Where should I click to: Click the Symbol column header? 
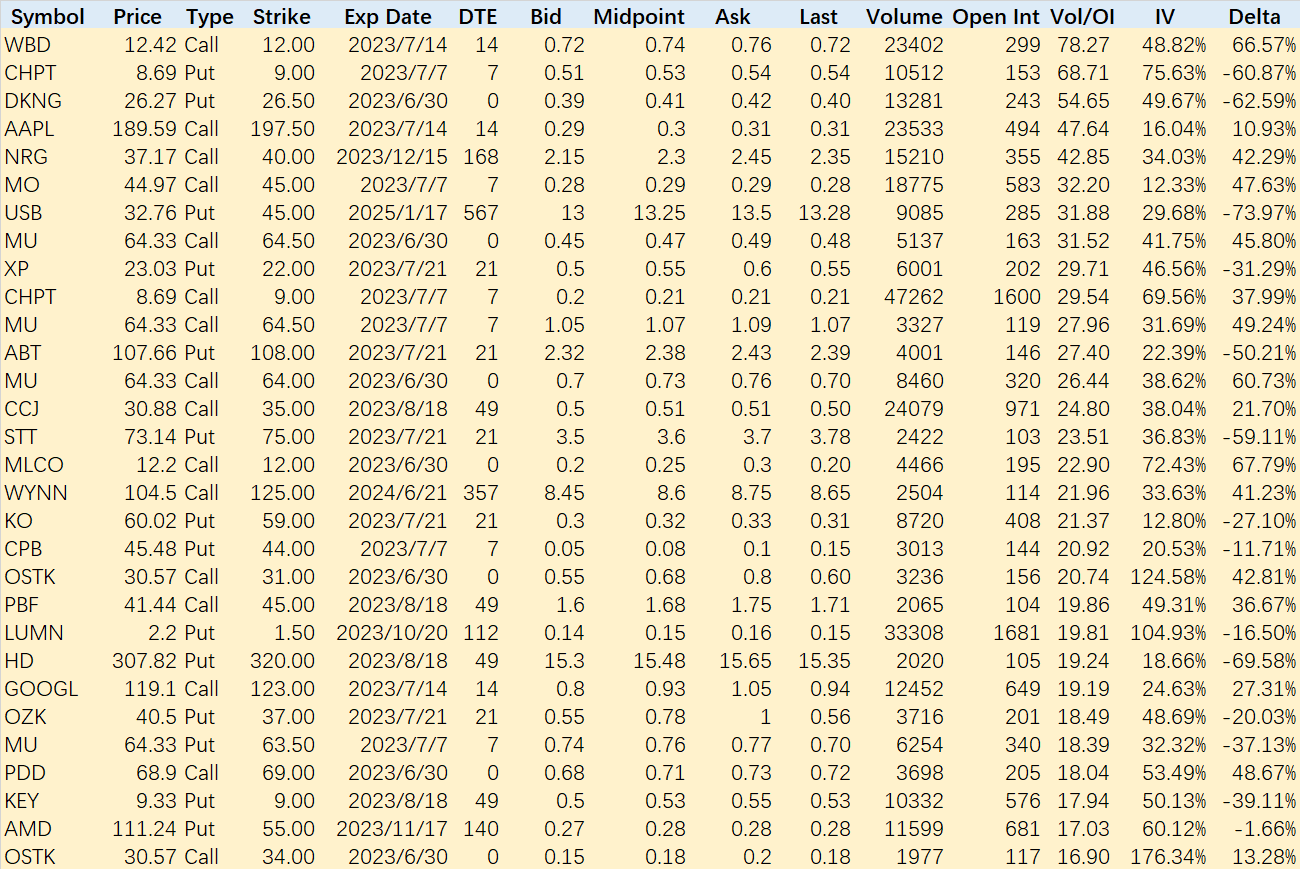coord(47,17)
